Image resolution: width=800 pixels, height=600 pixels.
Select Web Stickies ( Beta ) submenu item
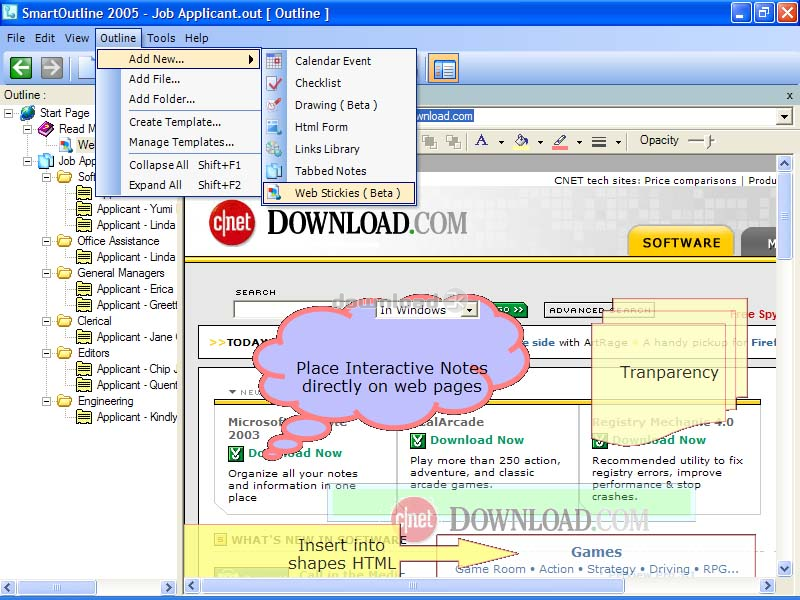coord(339,193)
